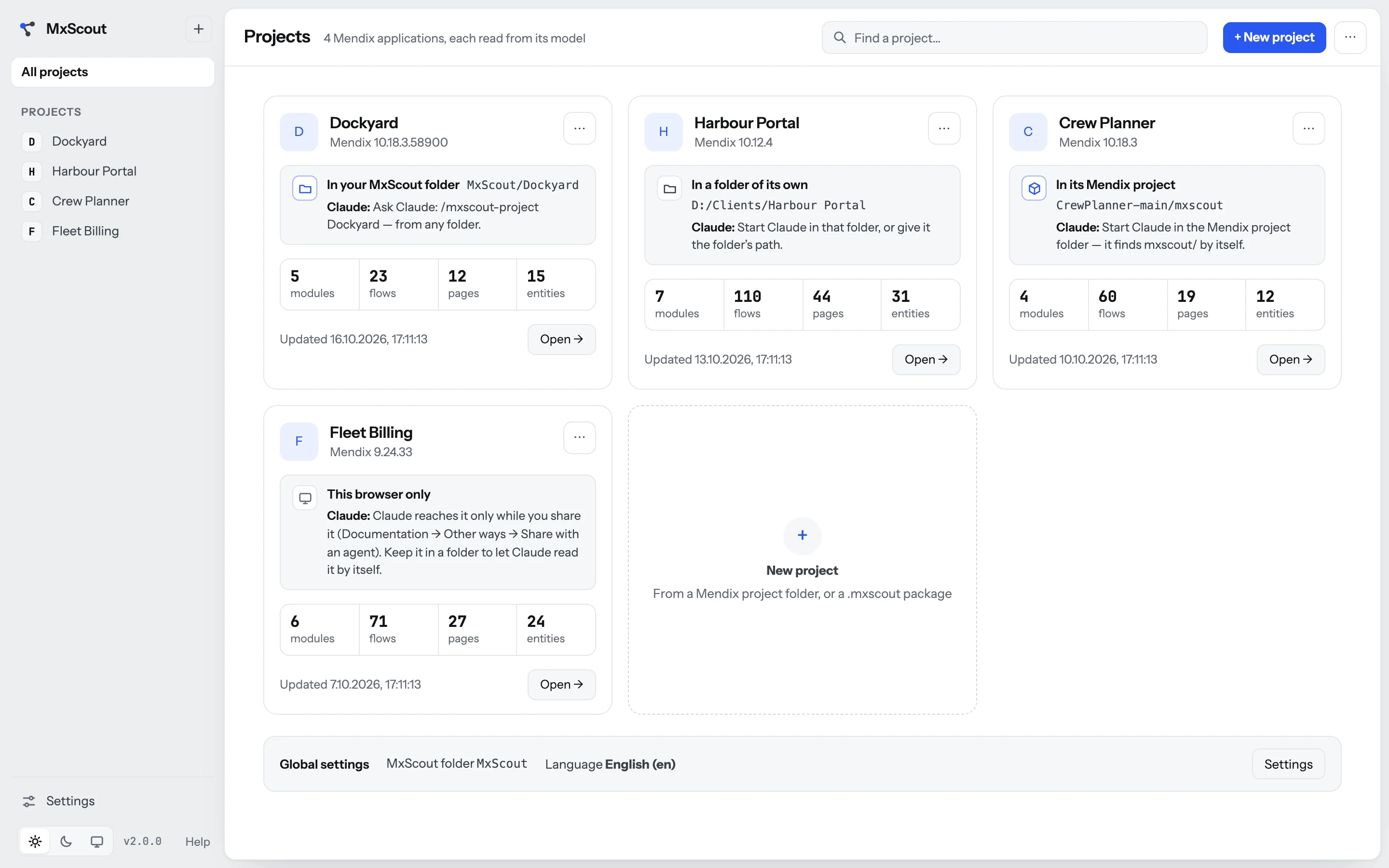The image size is (1389, 868).
Task: Click the browser-only monitor icon in Fleet Billing
Action: click(x=305, y=498)
